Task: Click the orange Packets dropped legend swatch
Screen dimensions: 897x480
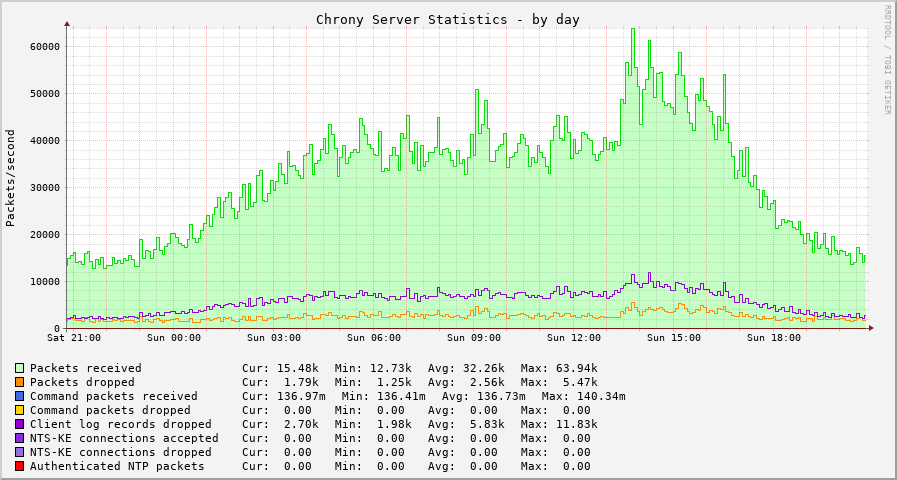Action: click(x=20, y=382)
